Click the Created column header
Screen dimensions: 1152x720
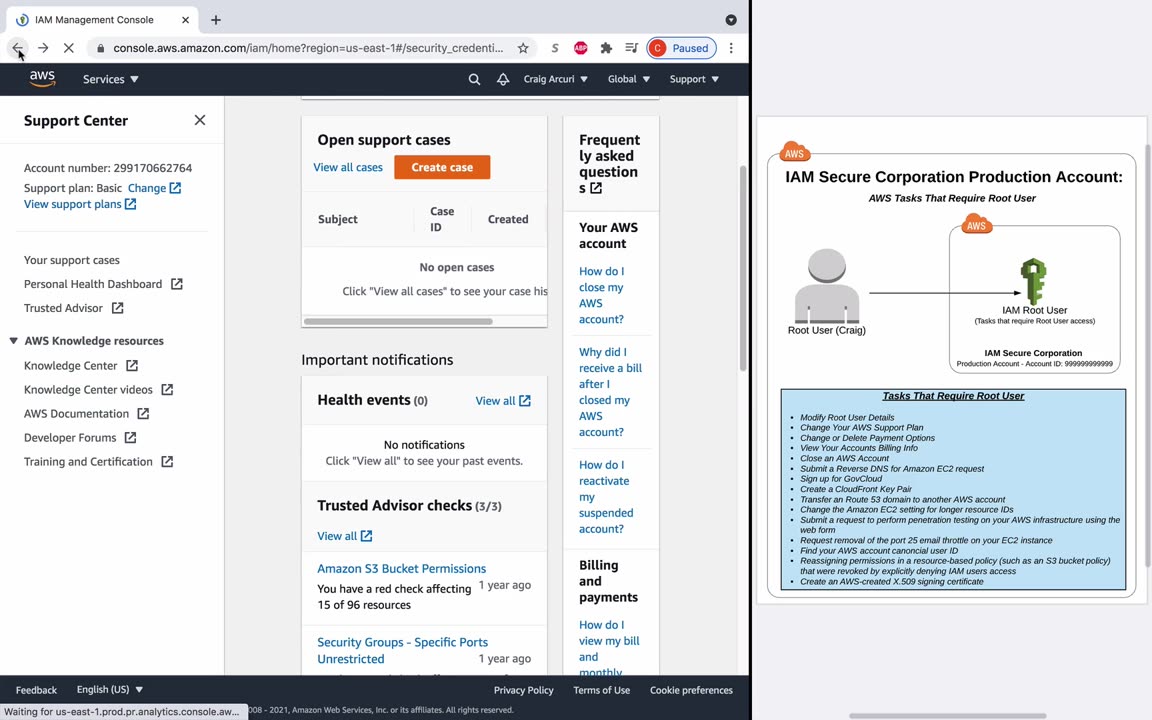[508, 219]
